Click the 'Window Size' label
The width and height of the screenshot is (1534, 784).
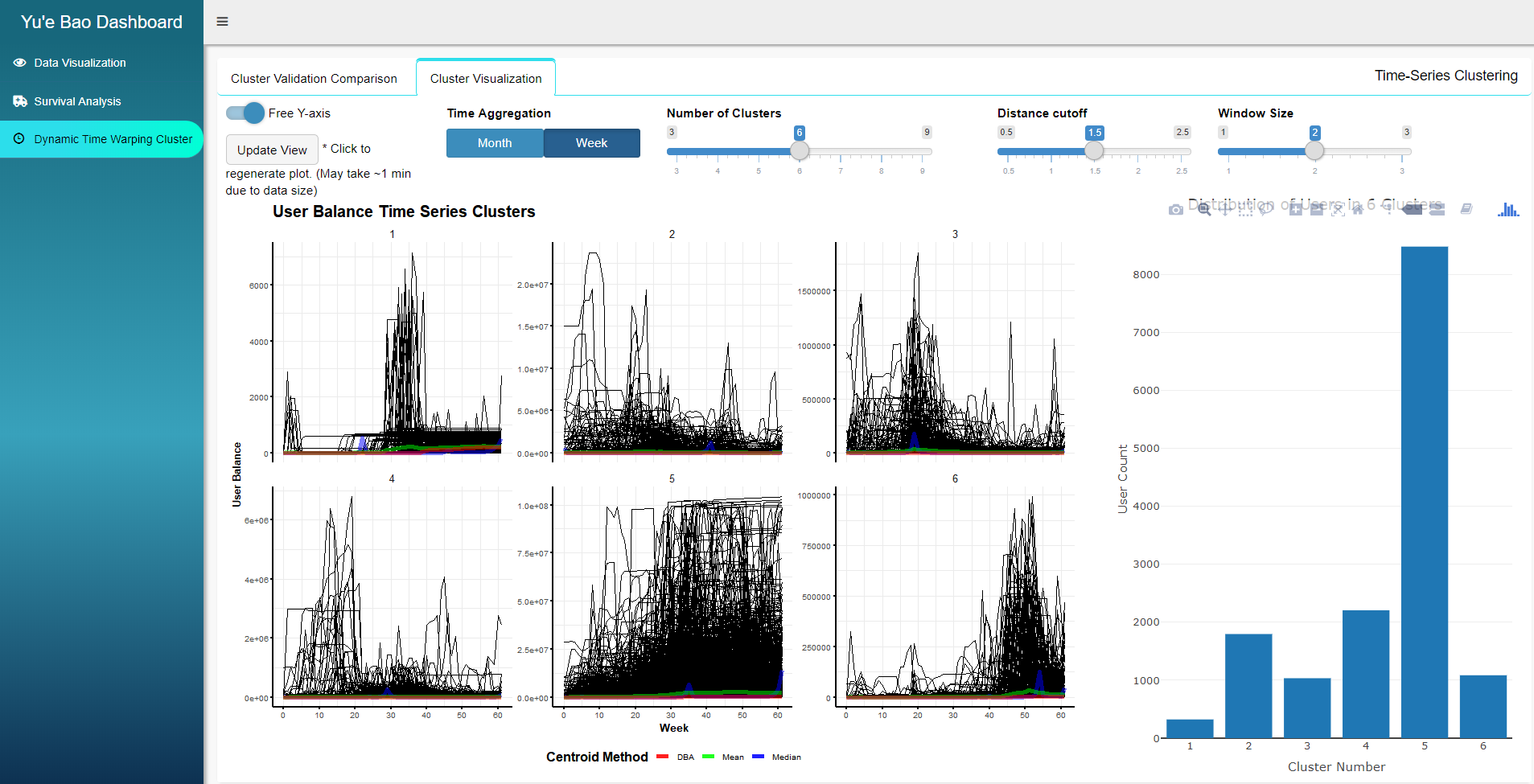coord(1256,113)
